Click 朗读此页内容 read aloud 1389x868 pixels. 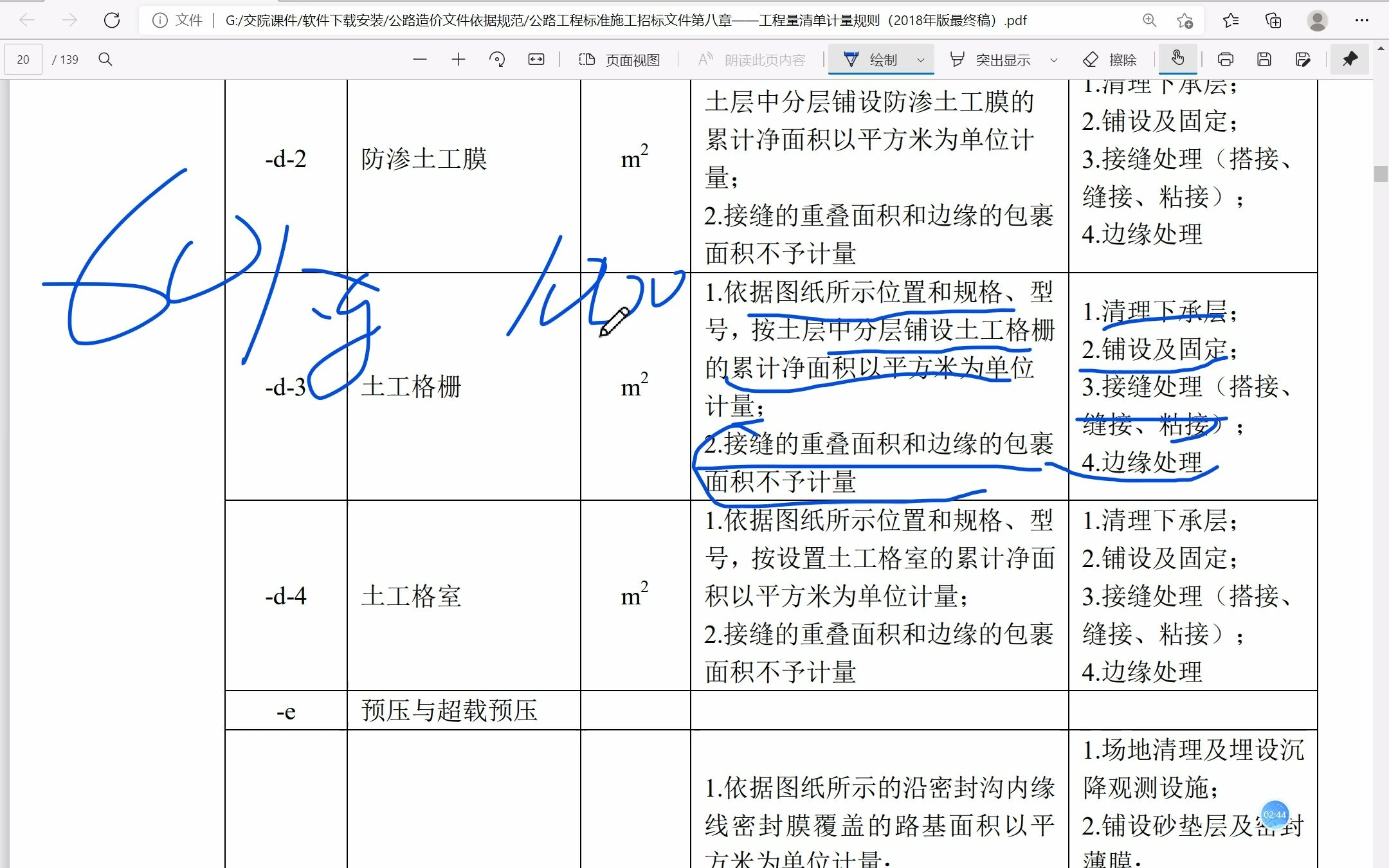[752, 60]
